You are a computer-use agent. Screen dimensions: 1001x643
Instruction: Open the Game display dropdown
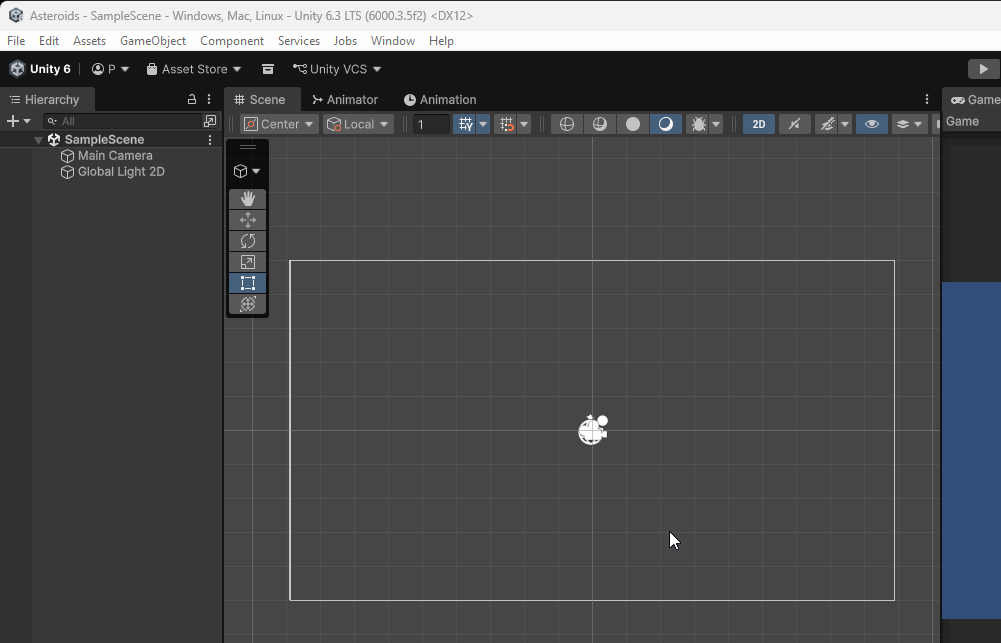tap(963, 121)
